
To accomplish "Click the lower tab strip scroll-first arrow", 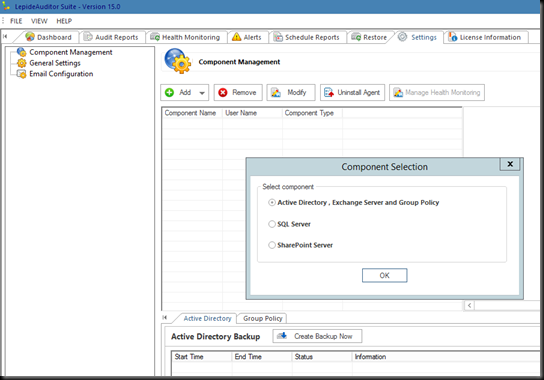I will click(165, 317).
